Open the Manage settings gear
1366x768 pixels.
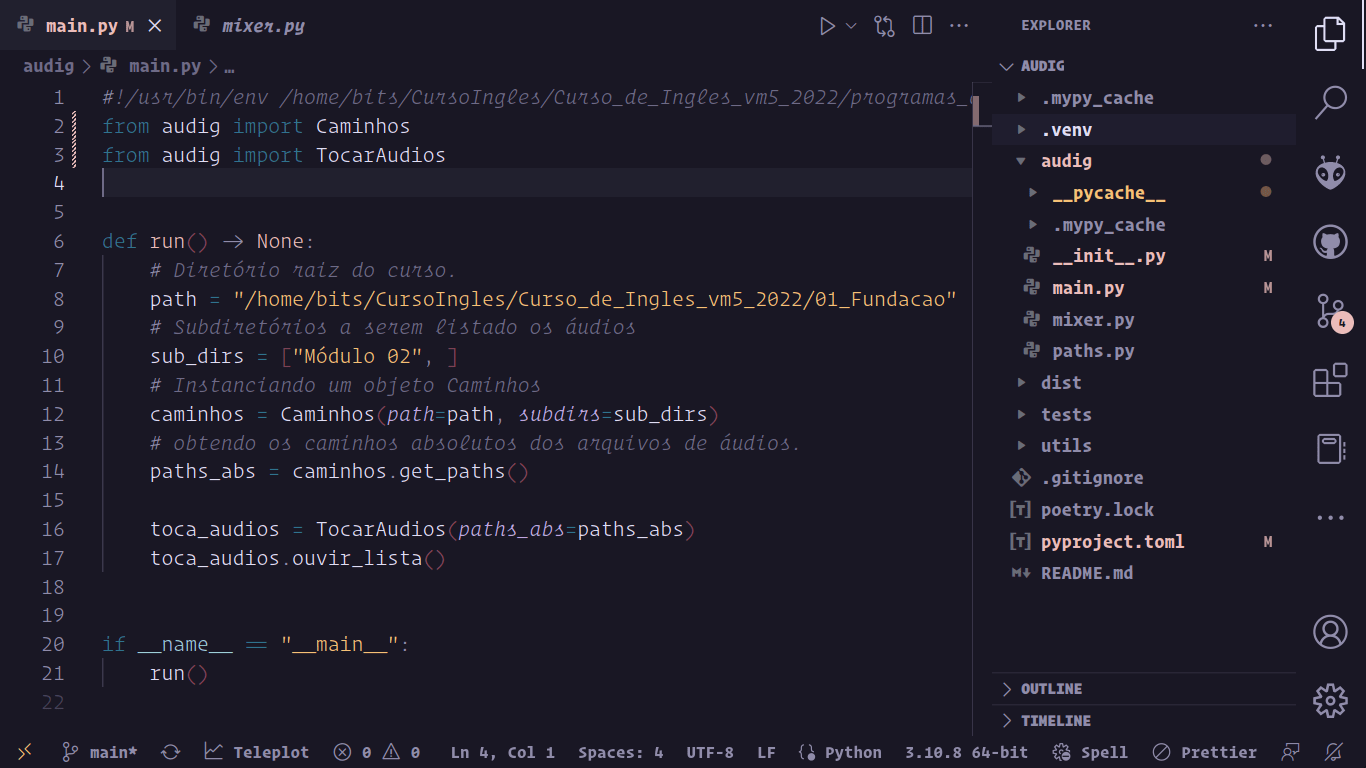(1330, 700)
